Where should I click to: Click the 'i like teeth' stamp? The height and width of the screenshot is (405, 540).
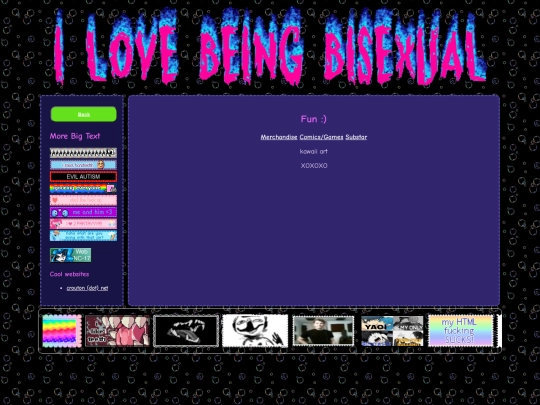tap(117, 331)
